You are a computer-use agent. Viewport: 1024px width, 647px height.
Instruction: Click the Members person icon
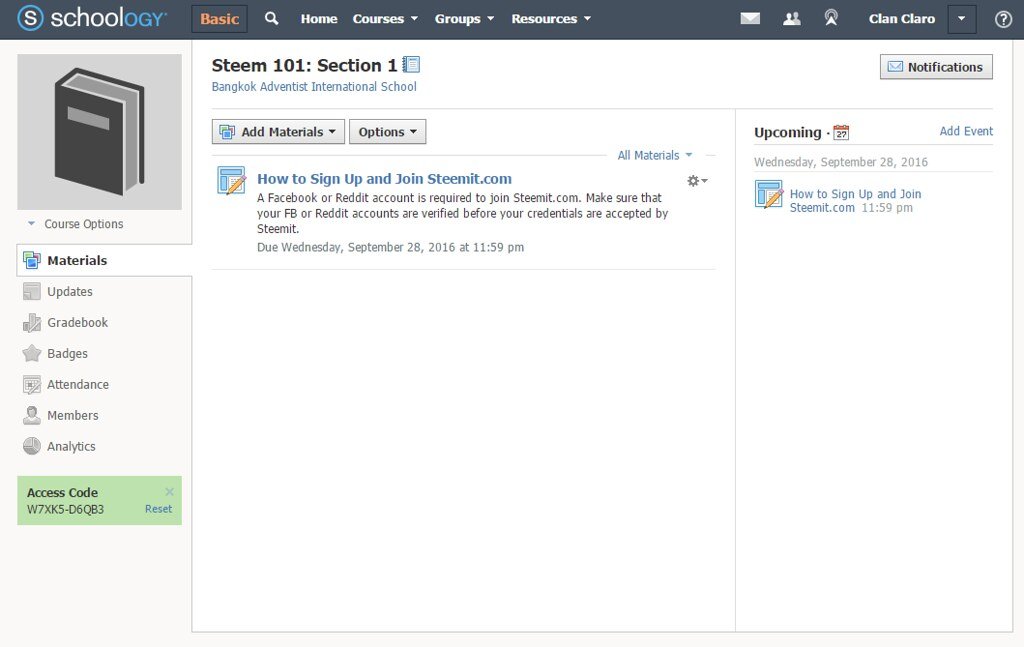pos(31,415)
